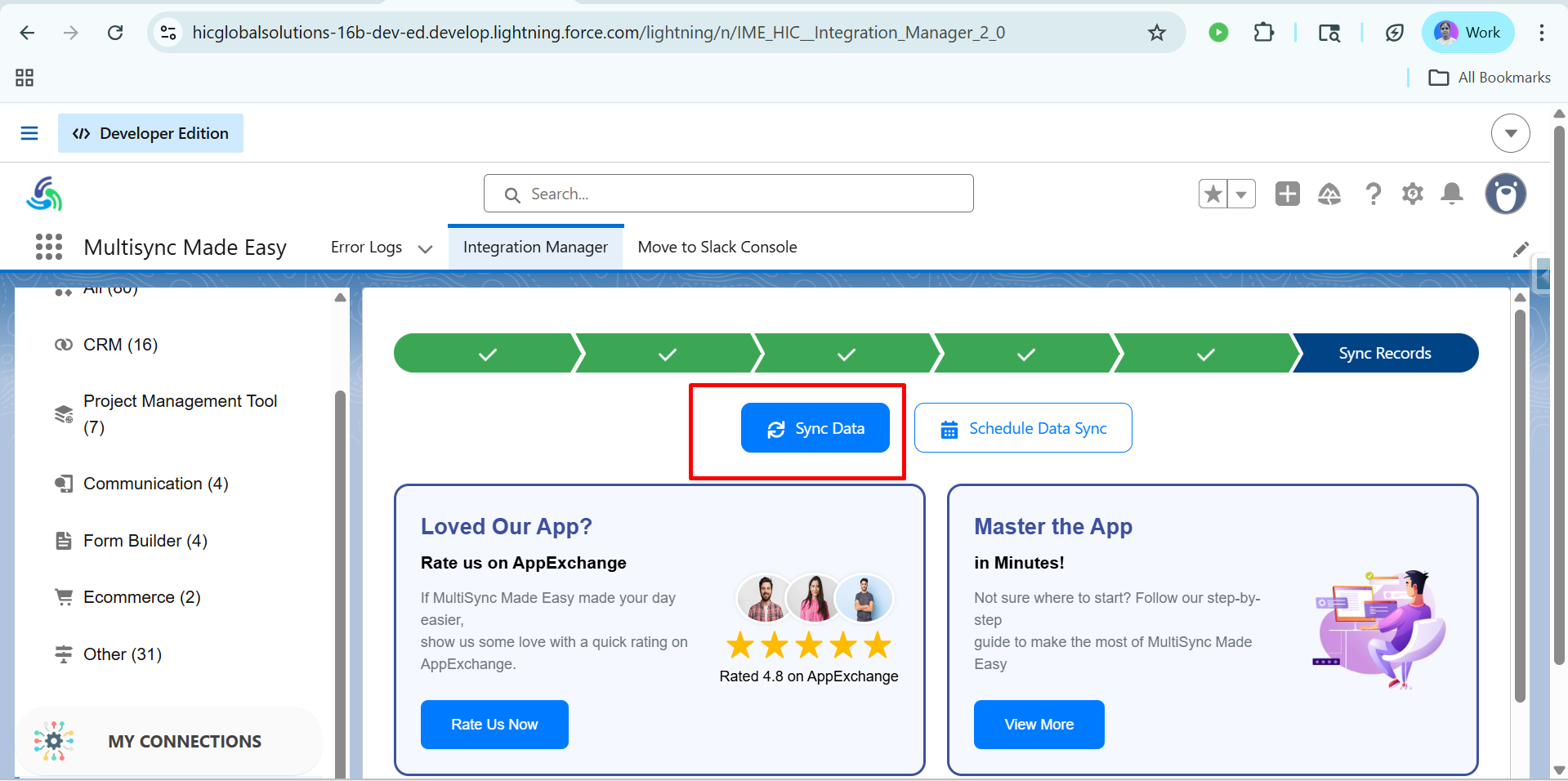Open the user profile avatar
This screenshot has width=1568, height=781.
(x=1505, y=194)
